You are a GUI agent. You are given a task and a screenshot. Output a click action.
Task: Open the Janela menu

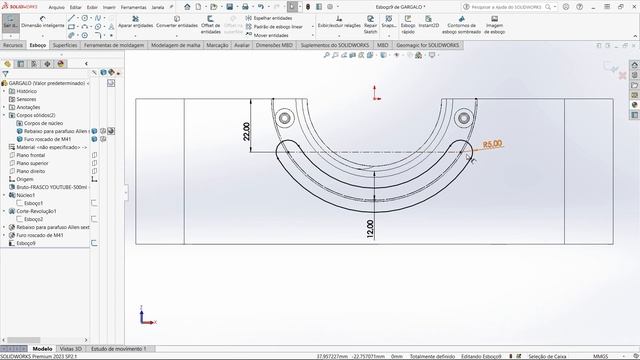[x=158, y=7]
